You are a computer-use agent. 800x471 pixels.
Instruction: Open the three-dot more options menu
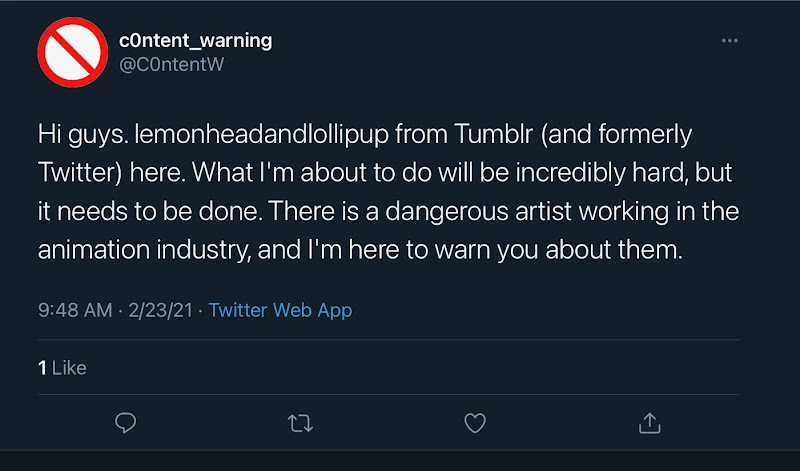730,40
